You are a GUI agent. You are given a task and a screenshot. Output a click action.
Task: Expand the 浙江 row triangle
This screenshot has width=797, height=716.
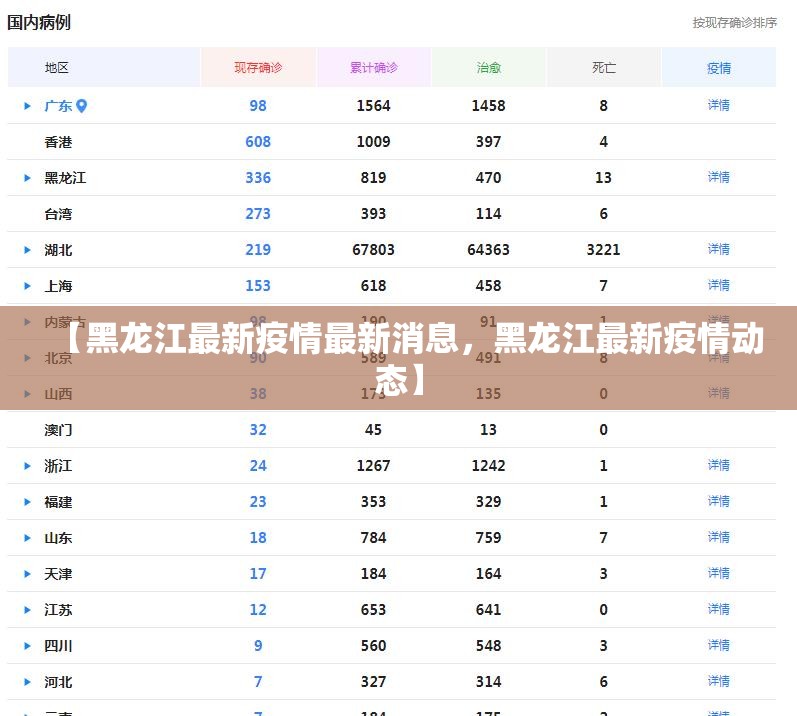[27, 466]
